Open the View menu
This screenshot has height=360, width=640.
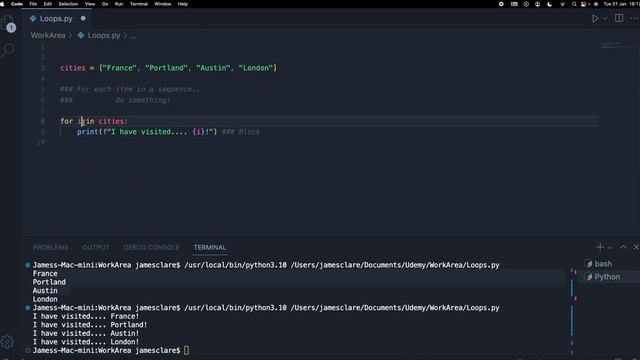pyautogui.click(x=90, y=4)
